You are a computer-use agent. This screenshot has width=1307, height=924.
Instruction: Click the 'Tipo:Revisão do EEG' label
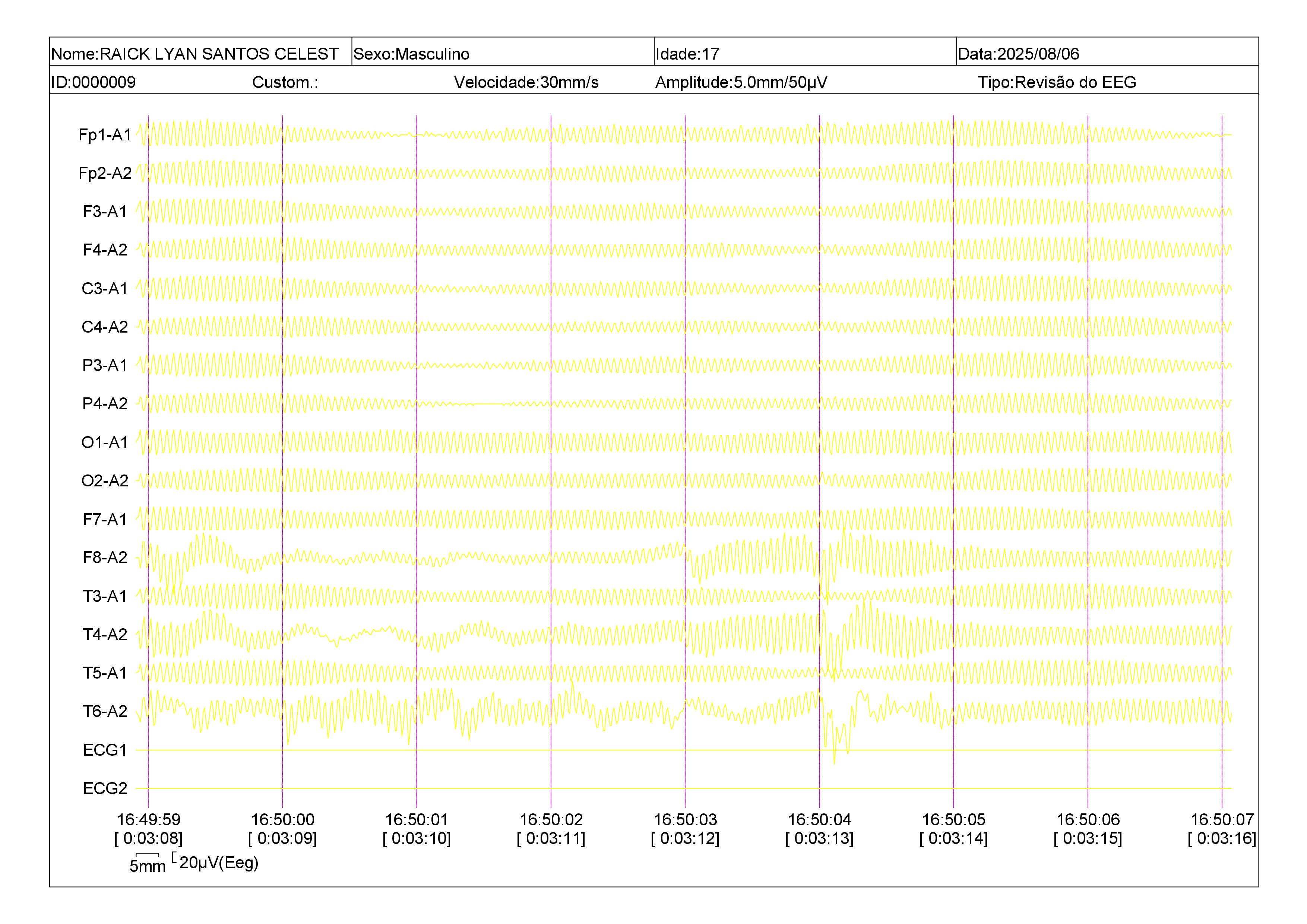[1057, 82]
